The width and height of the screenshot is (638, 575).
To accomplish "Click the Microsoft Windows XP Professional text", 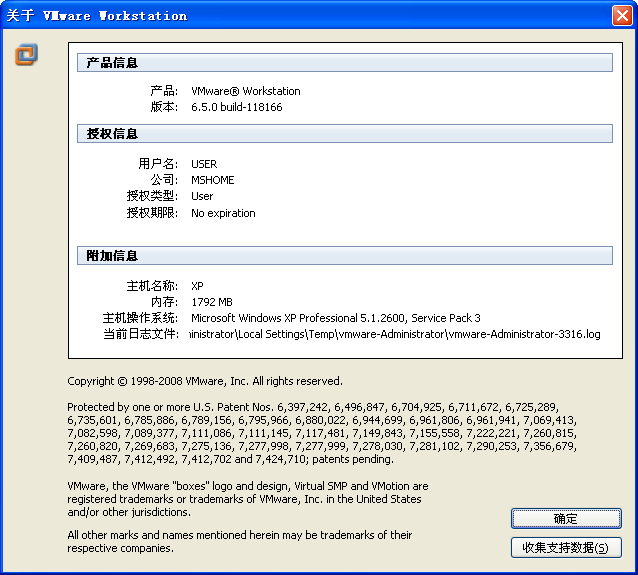I will tap(336, 318).
